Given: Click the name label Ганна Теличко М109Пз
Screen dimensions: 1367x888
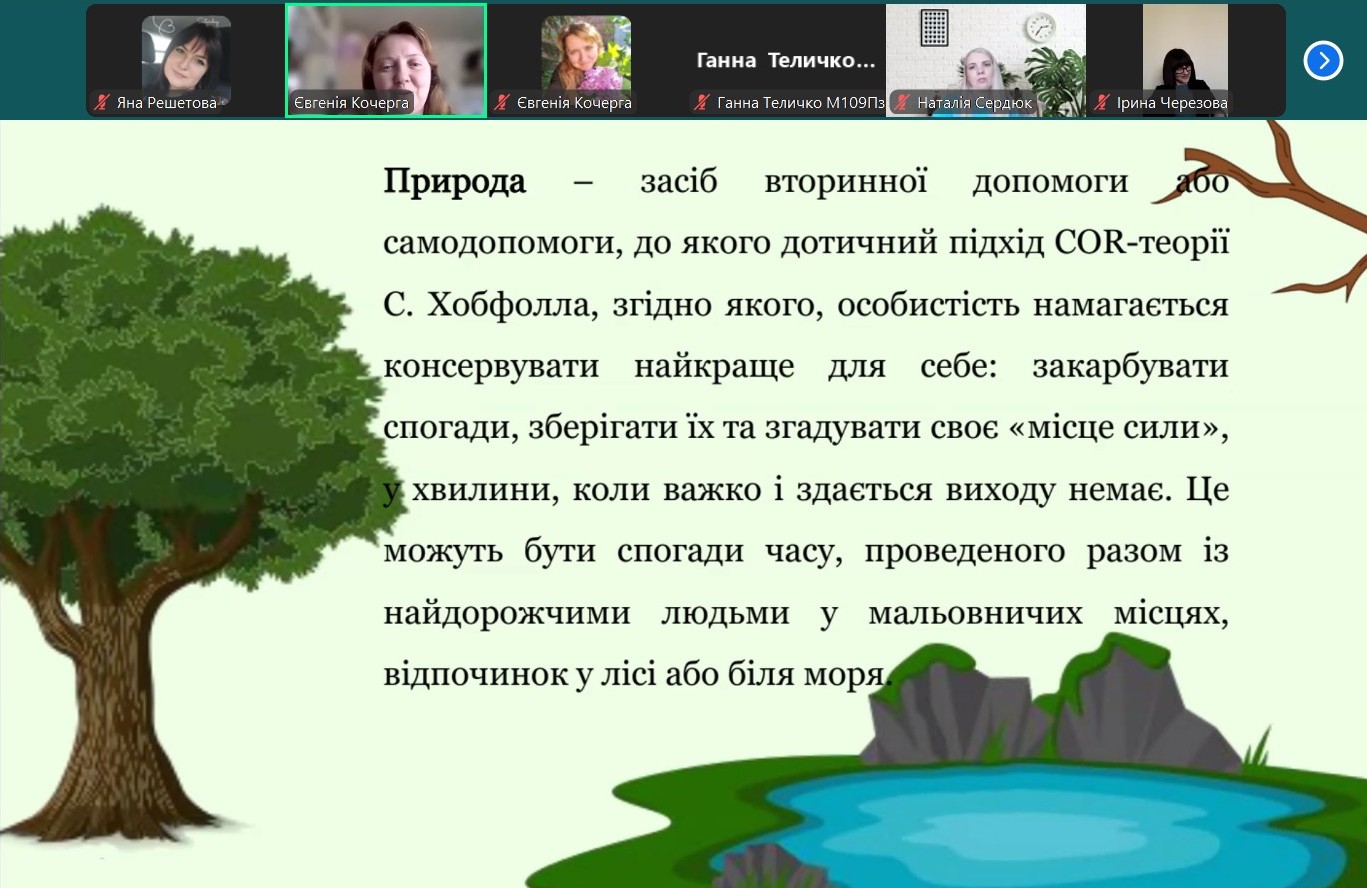Looking at the screenshot, I should [x=800, y=102].
